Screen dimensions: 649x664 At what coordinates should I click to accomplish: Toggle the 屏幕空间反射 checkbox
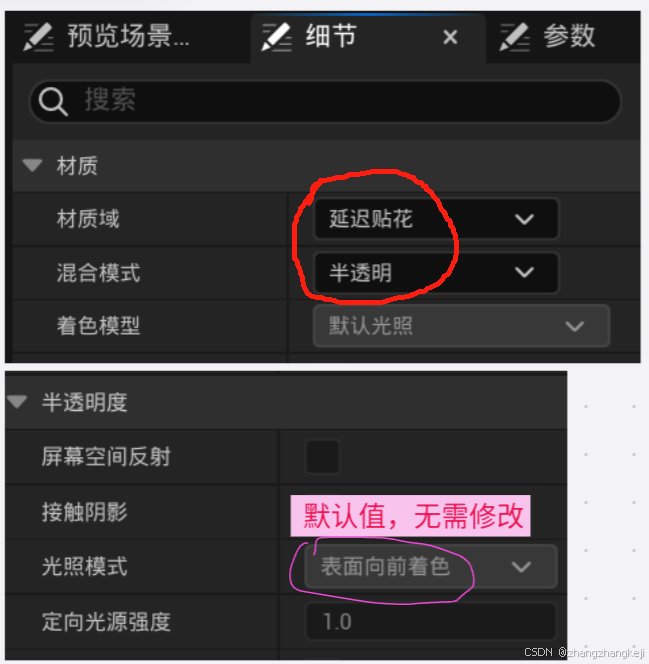tap(323, 456)
